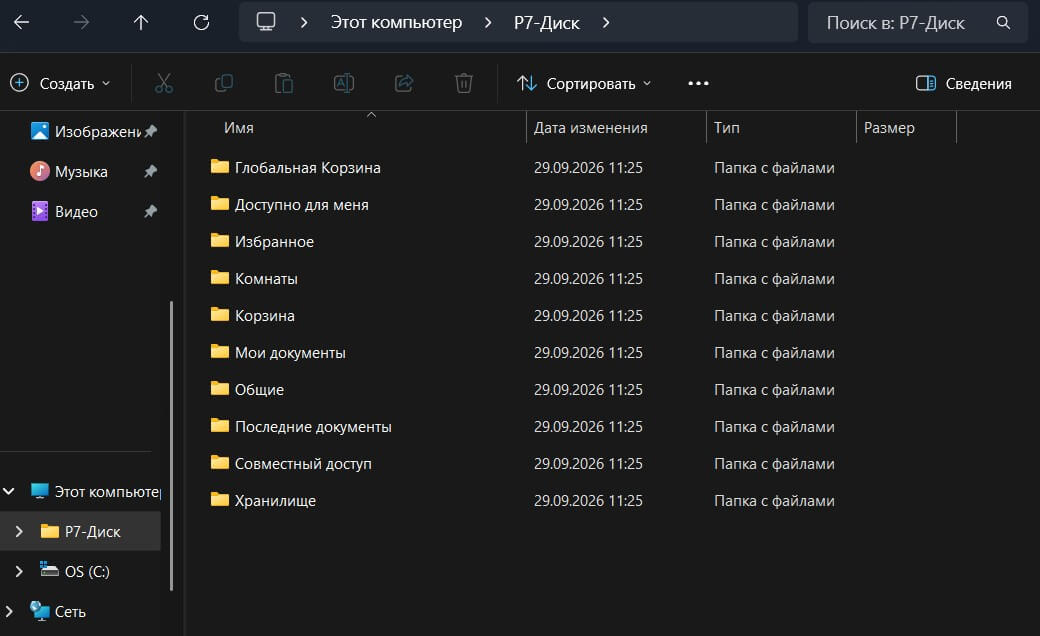Click the Хранилище folder icon
Screen dimensions: 1040x636
(x=220, y=499)
